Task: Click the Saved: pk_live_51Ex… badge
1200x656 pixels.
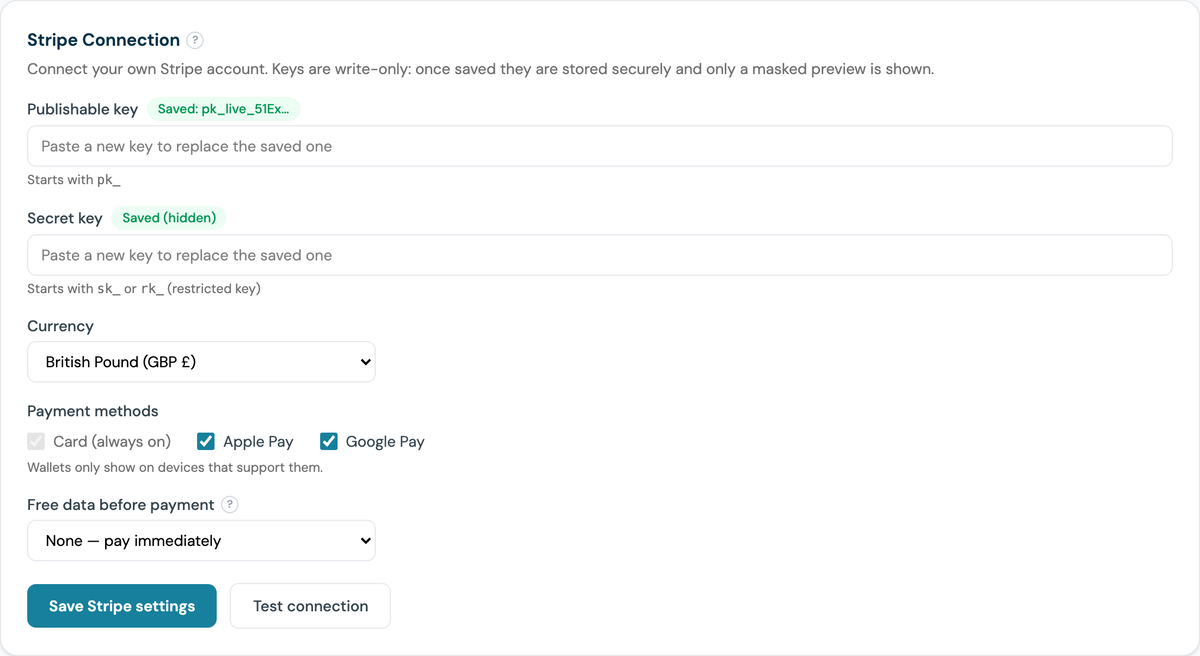Action: [224, 109]
